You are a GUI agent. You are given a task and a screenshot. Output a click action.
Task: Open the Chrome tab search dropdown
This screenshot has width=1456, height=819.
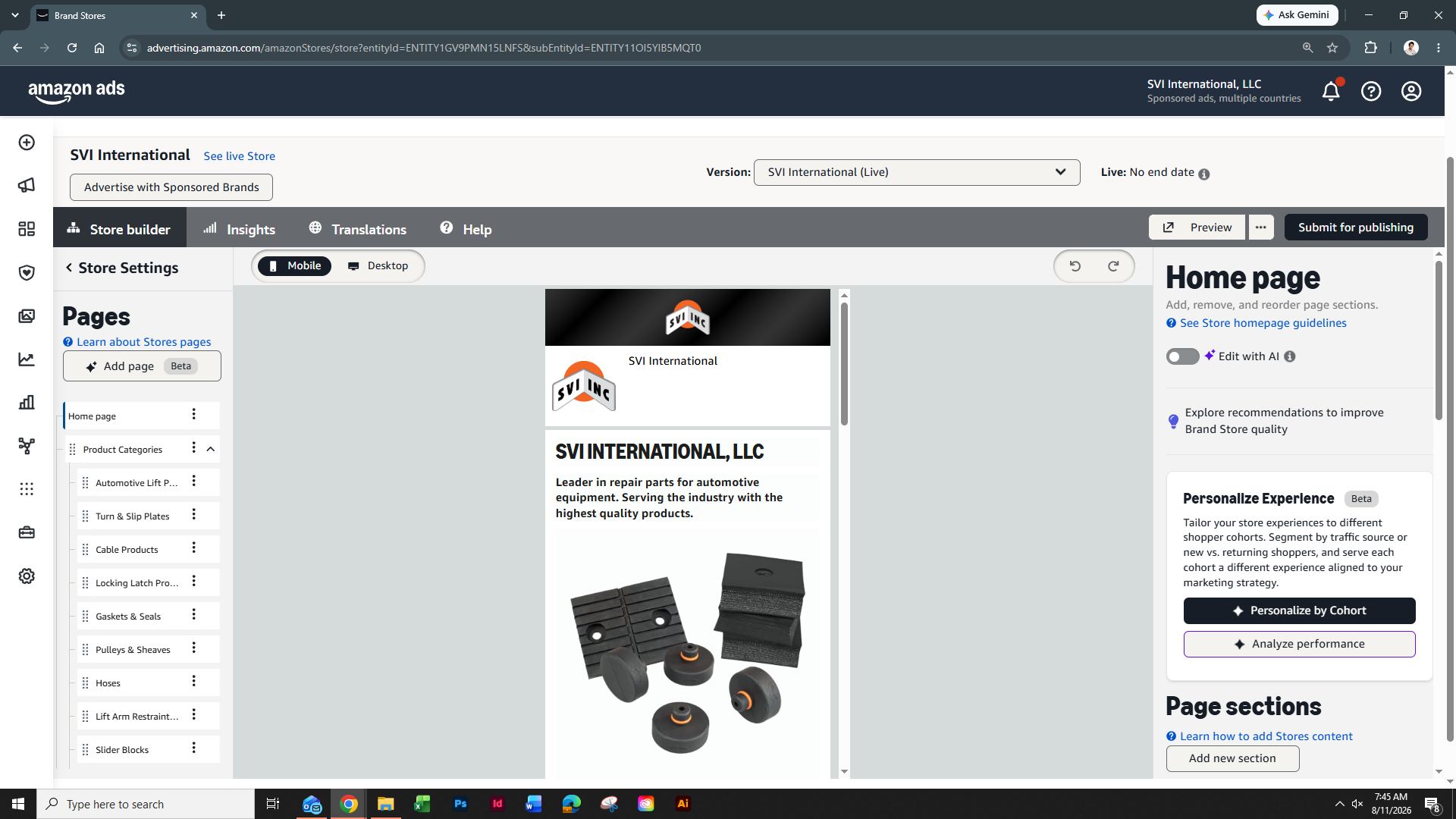[15, 15]
